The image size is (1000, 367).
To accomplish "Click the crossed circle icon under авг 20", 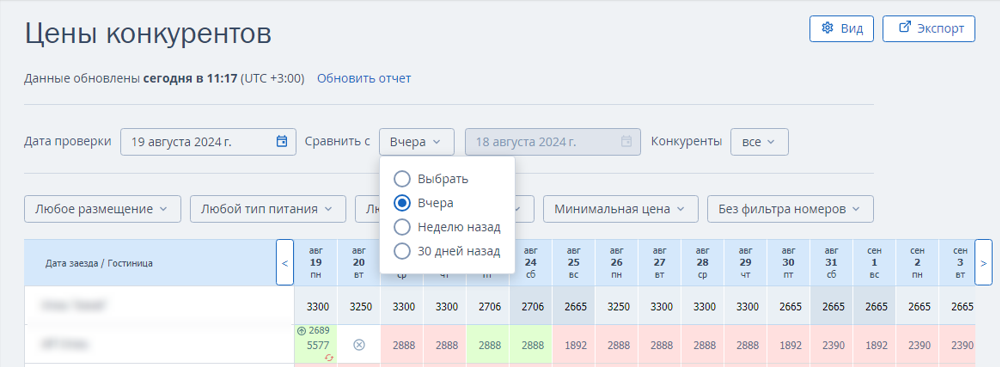I will pos(359,345).
